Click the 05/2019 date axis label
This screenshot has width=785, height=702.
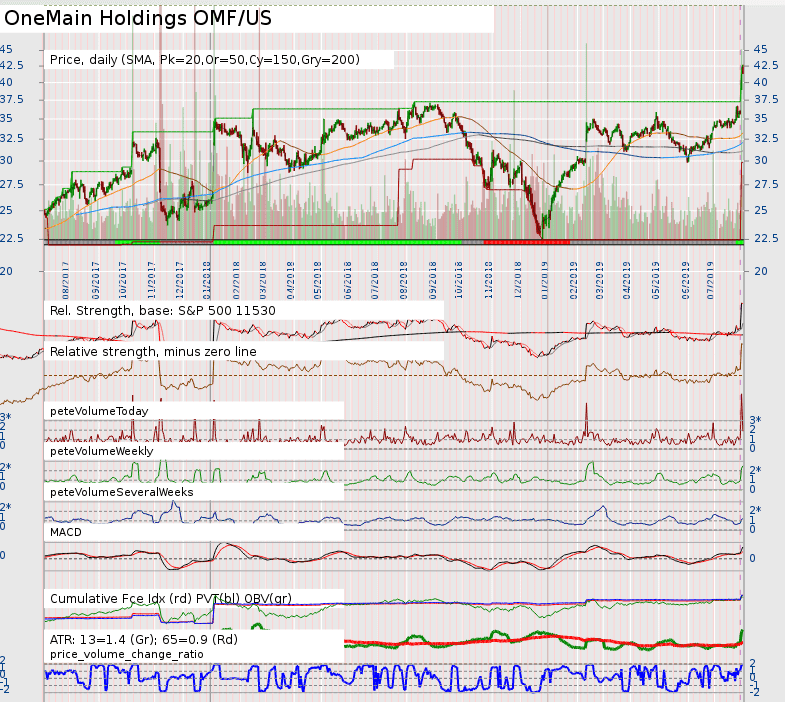click(x=655, y=280)
